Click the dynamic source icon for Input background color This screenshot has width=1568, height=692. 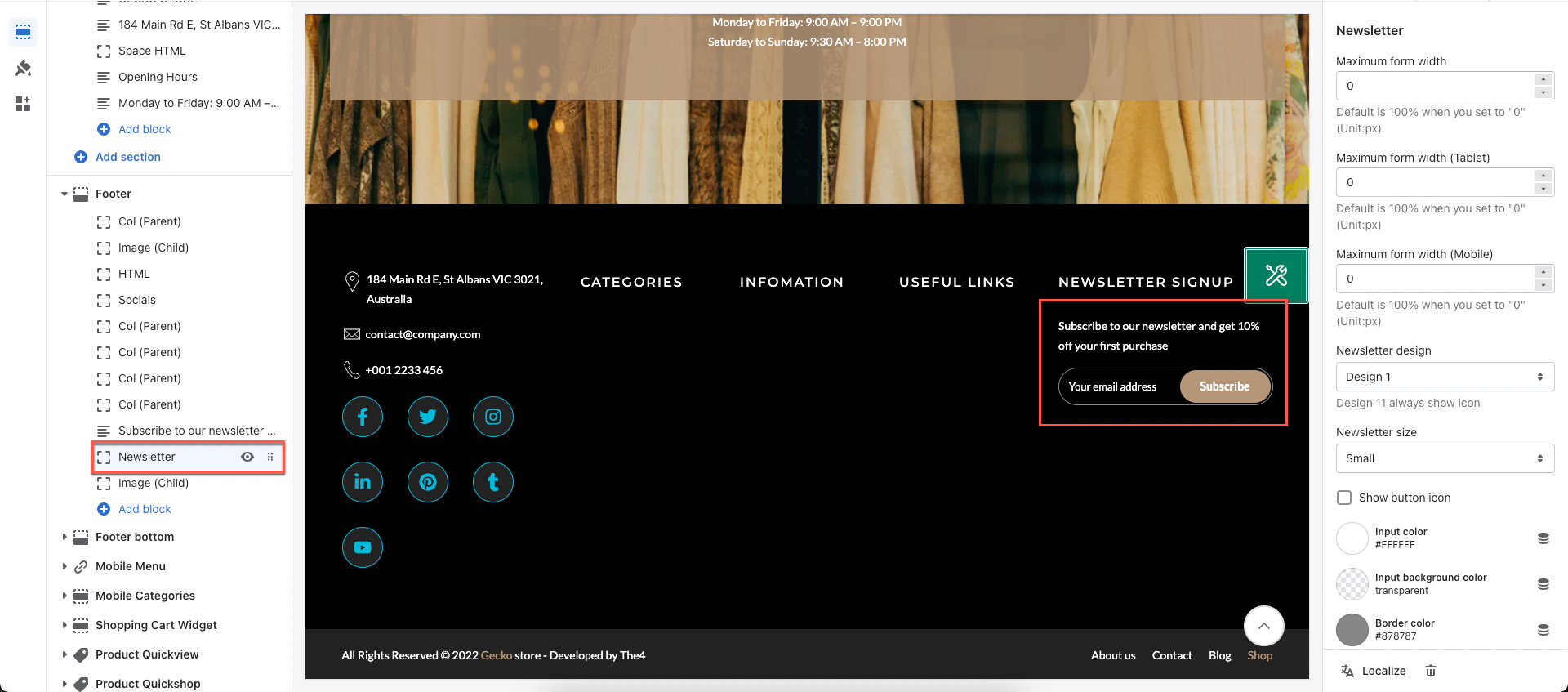coord(1543,584)
